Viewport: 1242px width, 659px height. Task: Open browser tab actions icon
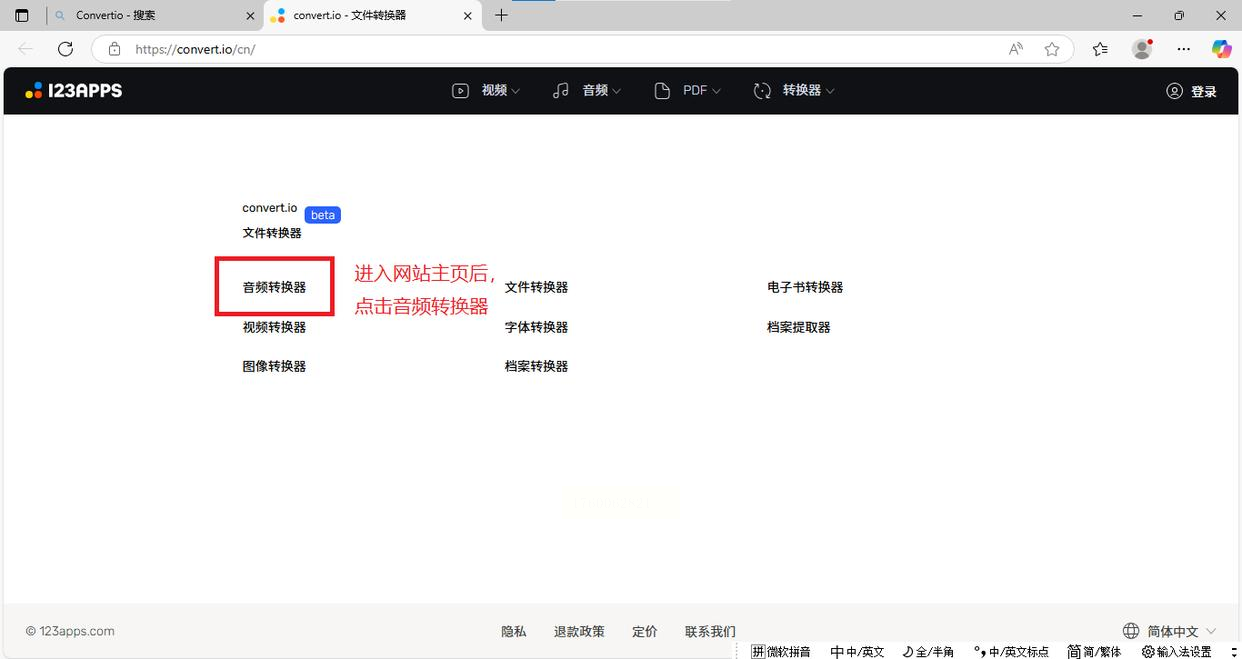pyautogui.click(x=22, y=16)
